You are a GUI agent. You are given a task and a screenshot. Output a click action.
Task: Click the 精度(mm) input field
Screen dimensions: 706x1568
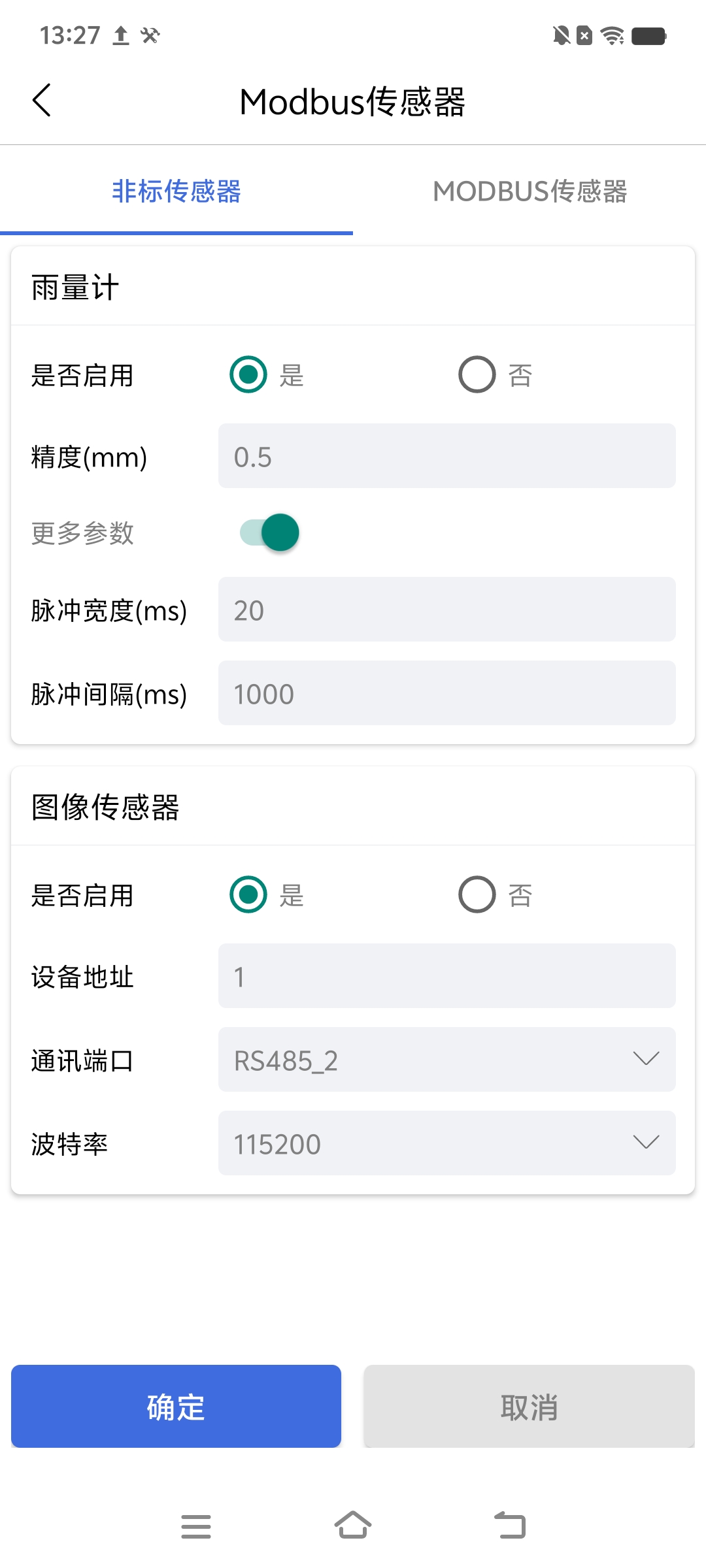[x=447, y=456]
